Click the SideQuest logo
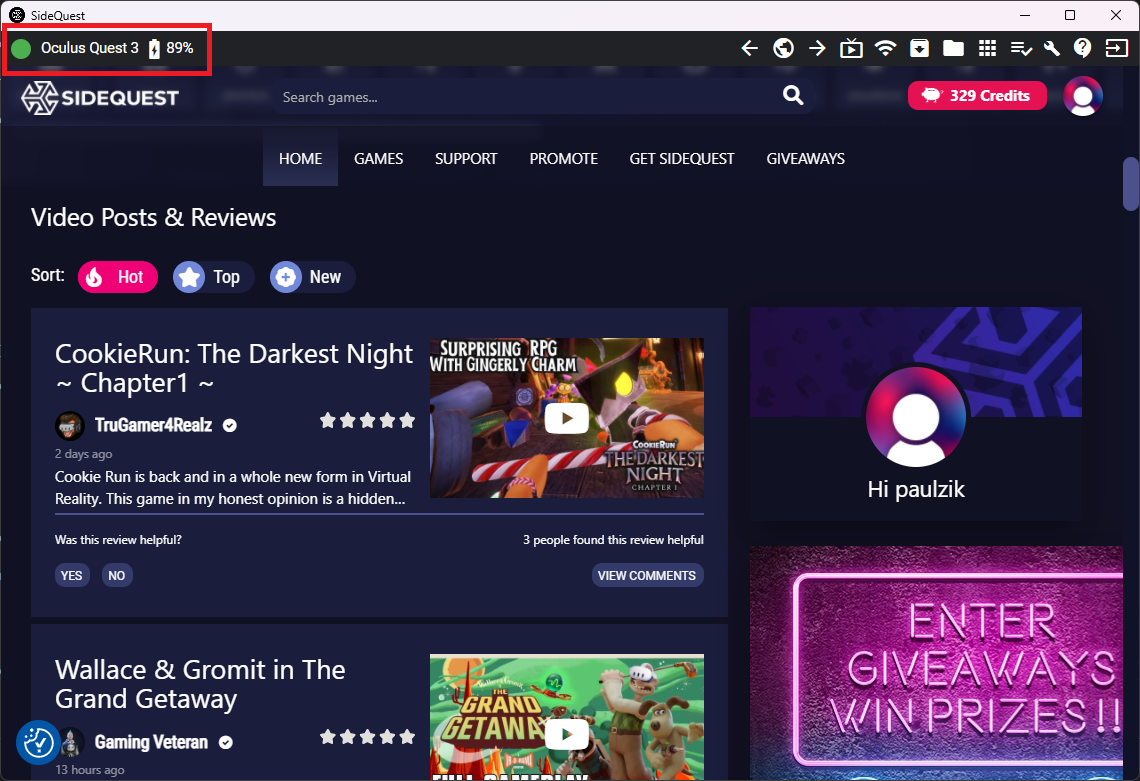The height and width of the screenshot is (781, 1140). pyautogui.click(x=100, y=97)
